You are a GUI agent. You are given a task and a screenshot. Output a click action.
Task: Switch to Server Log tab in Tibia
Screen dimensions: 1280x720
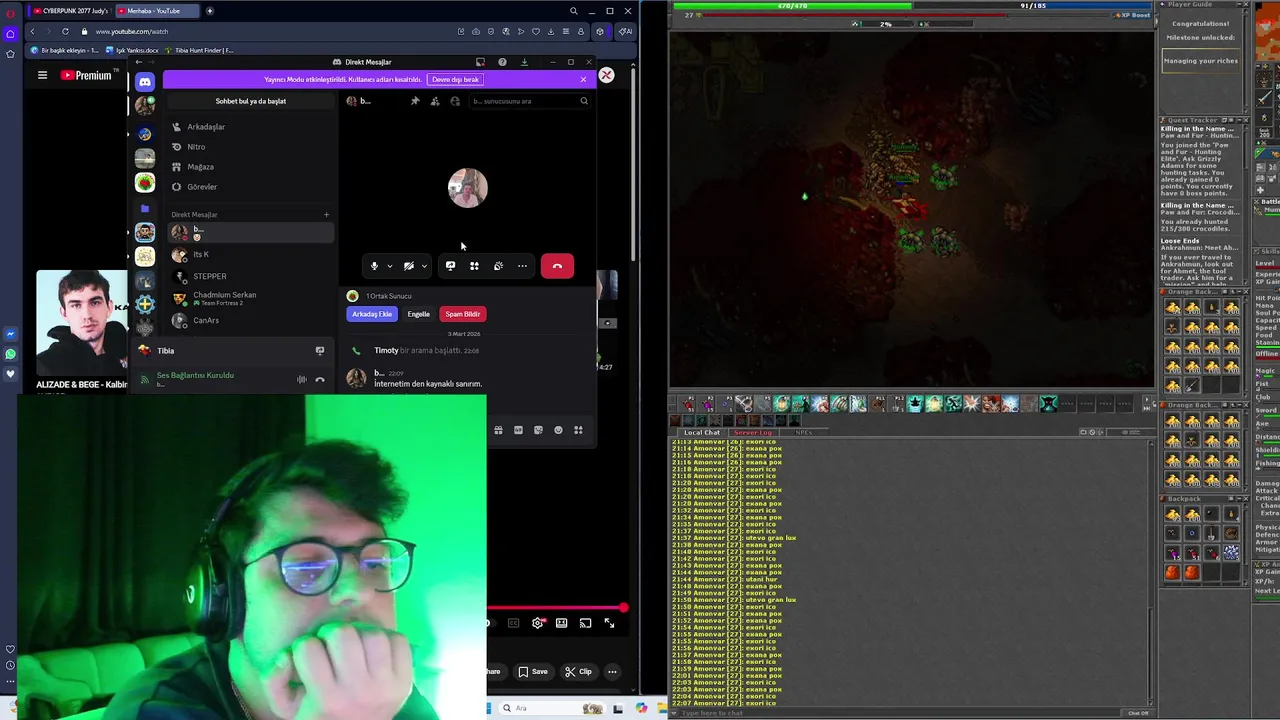752,432
